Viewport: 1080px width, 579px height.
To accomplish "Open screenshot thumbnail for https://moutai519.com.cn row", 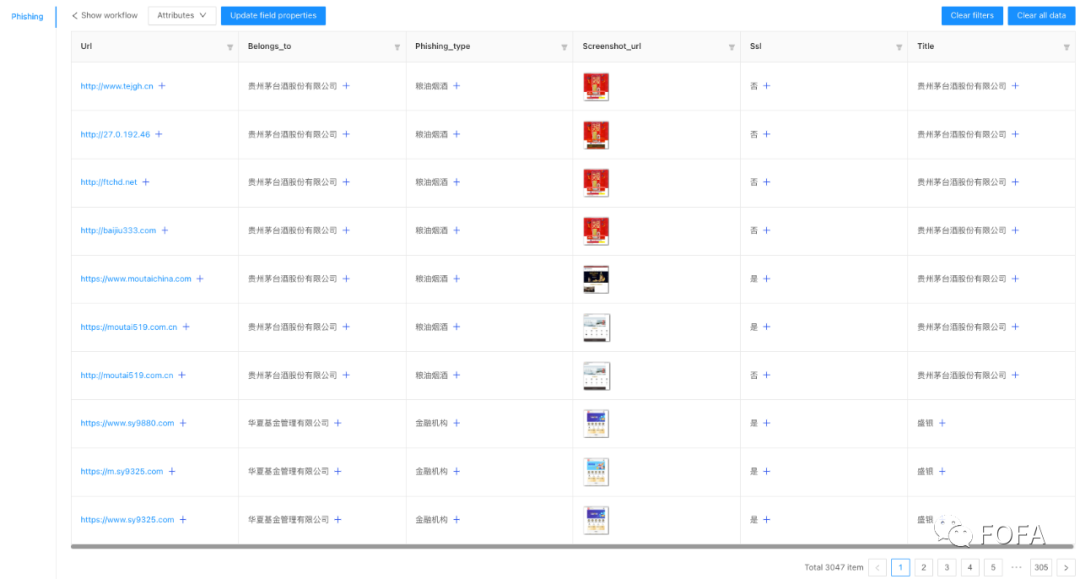I will (x=596, y=328).
